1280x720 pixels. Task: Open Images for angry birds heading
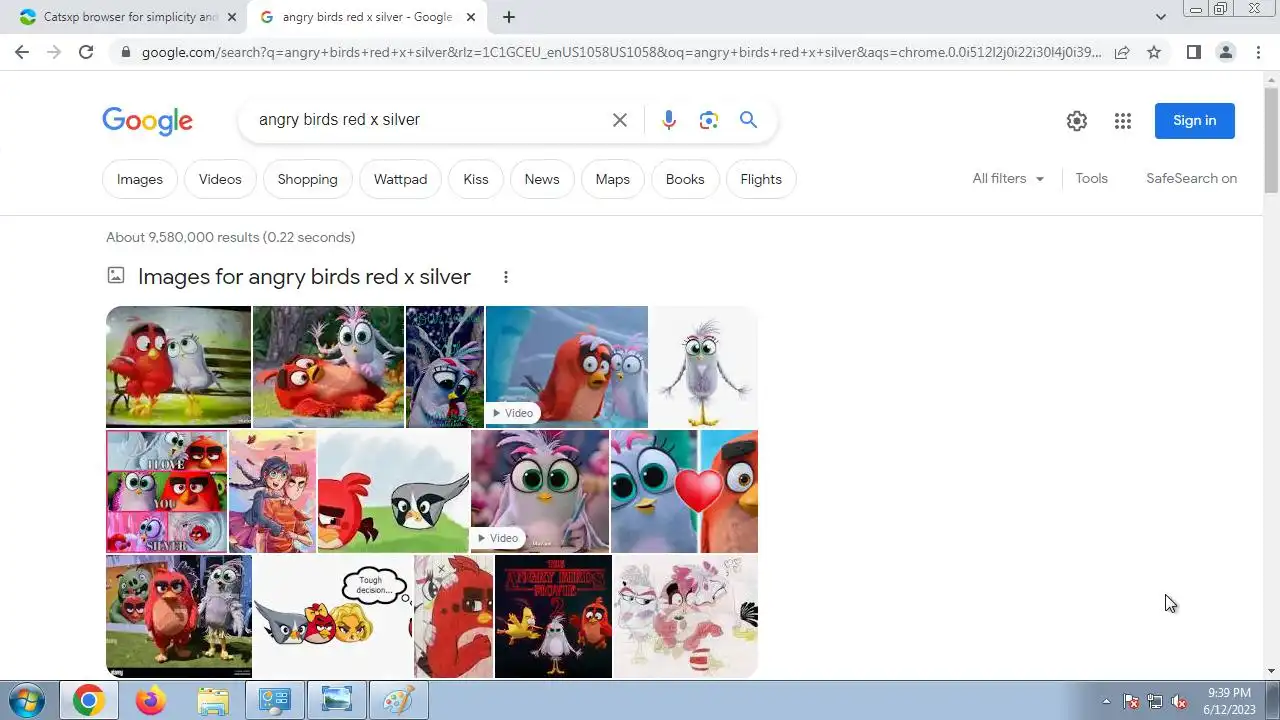304,277
